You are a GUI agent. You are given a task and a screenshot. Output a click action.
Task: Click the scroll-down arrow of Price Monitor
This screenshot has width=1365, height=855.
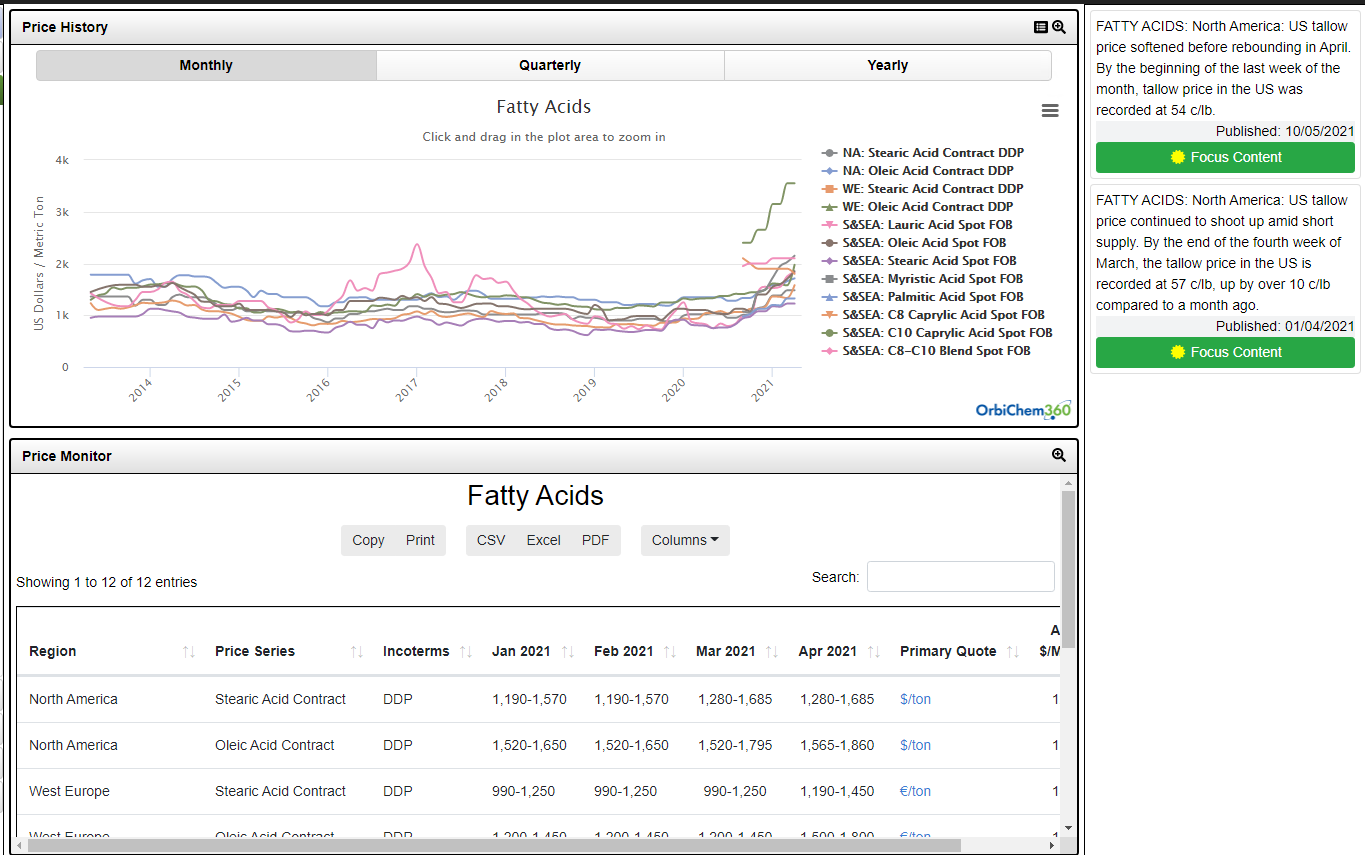[x=1068, y=828]
